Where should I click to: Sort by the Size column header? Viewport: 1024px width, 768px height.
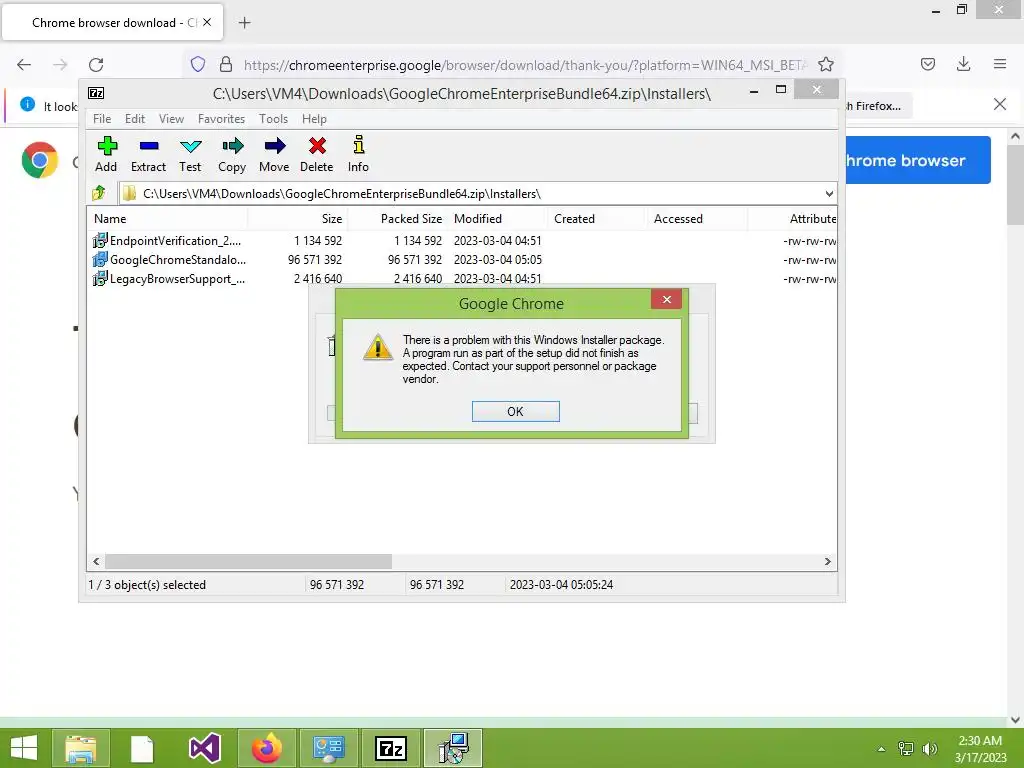[298, 219]
